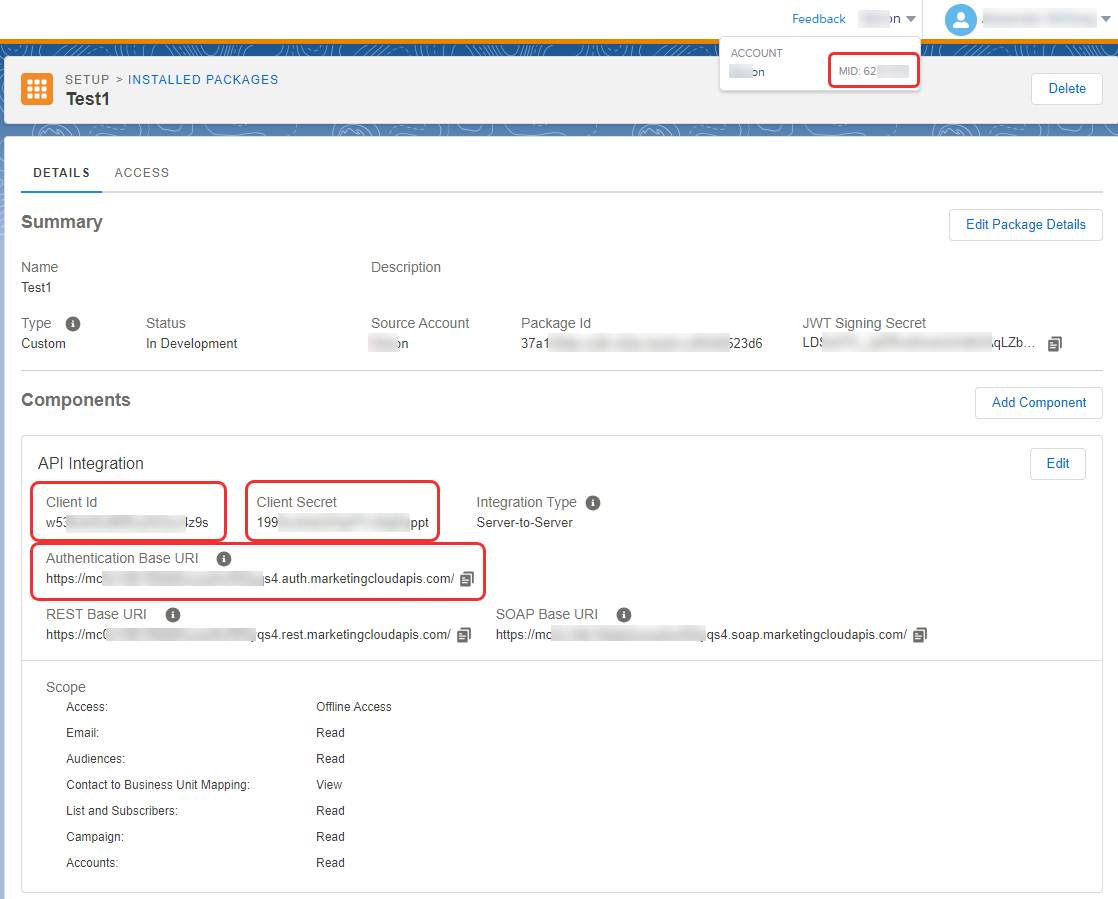This screenshot has width=1118, height=899.
Task: Click the orange Installed Packages app grid icon
Action: (37, 89)
